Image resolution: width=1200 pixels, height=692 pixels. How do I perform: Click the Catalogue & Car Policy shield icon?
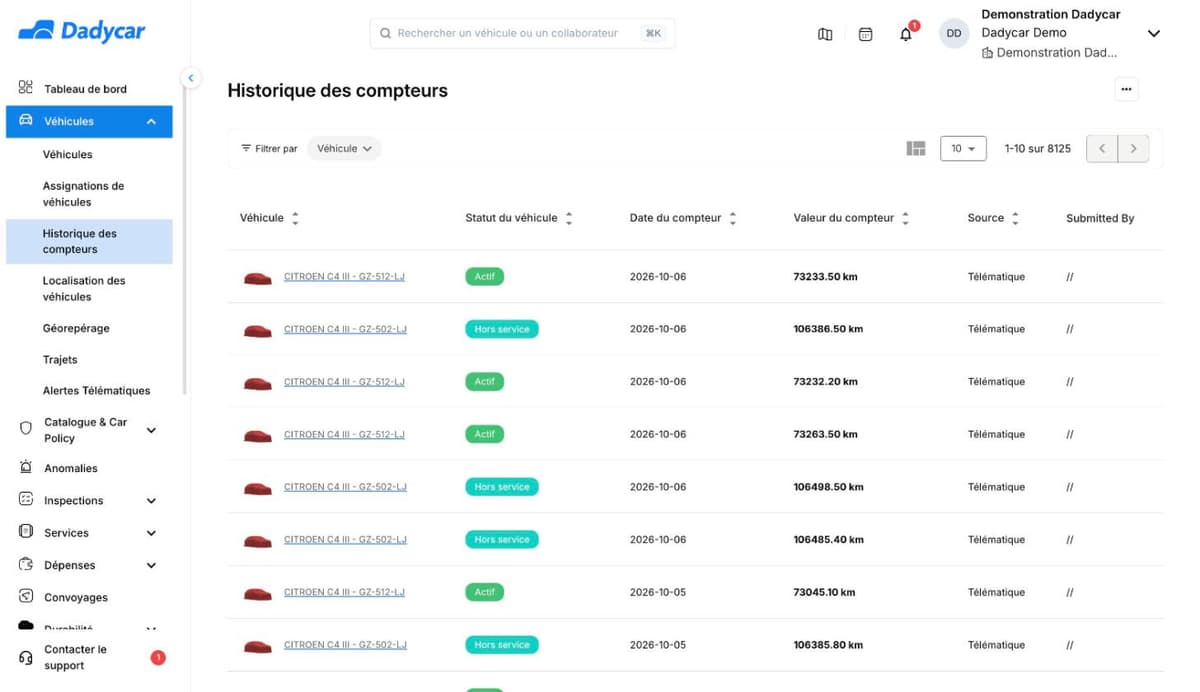click(26, 428)
